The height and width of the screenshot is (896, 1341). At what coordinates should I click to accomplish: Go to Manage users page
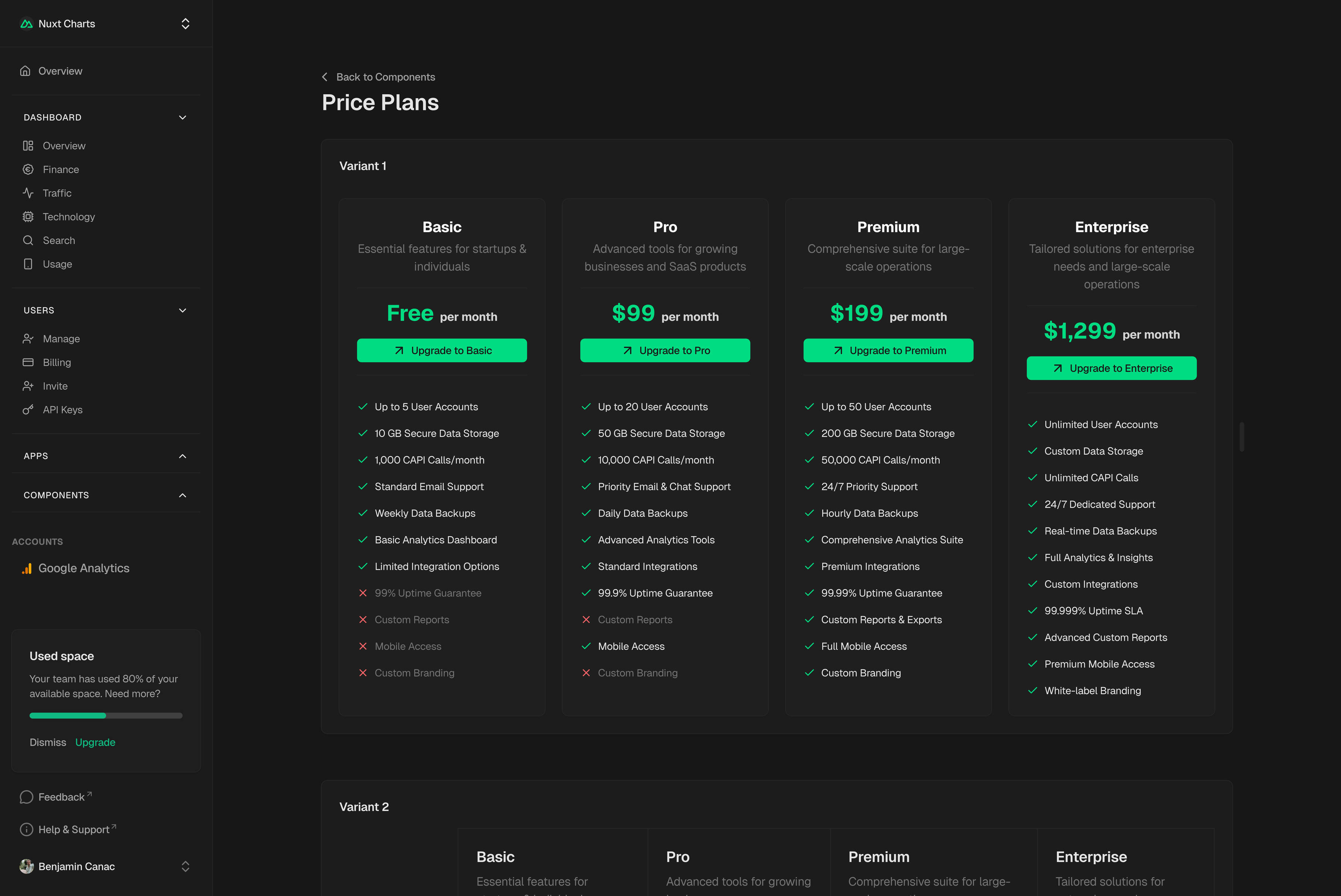[61, 339]
